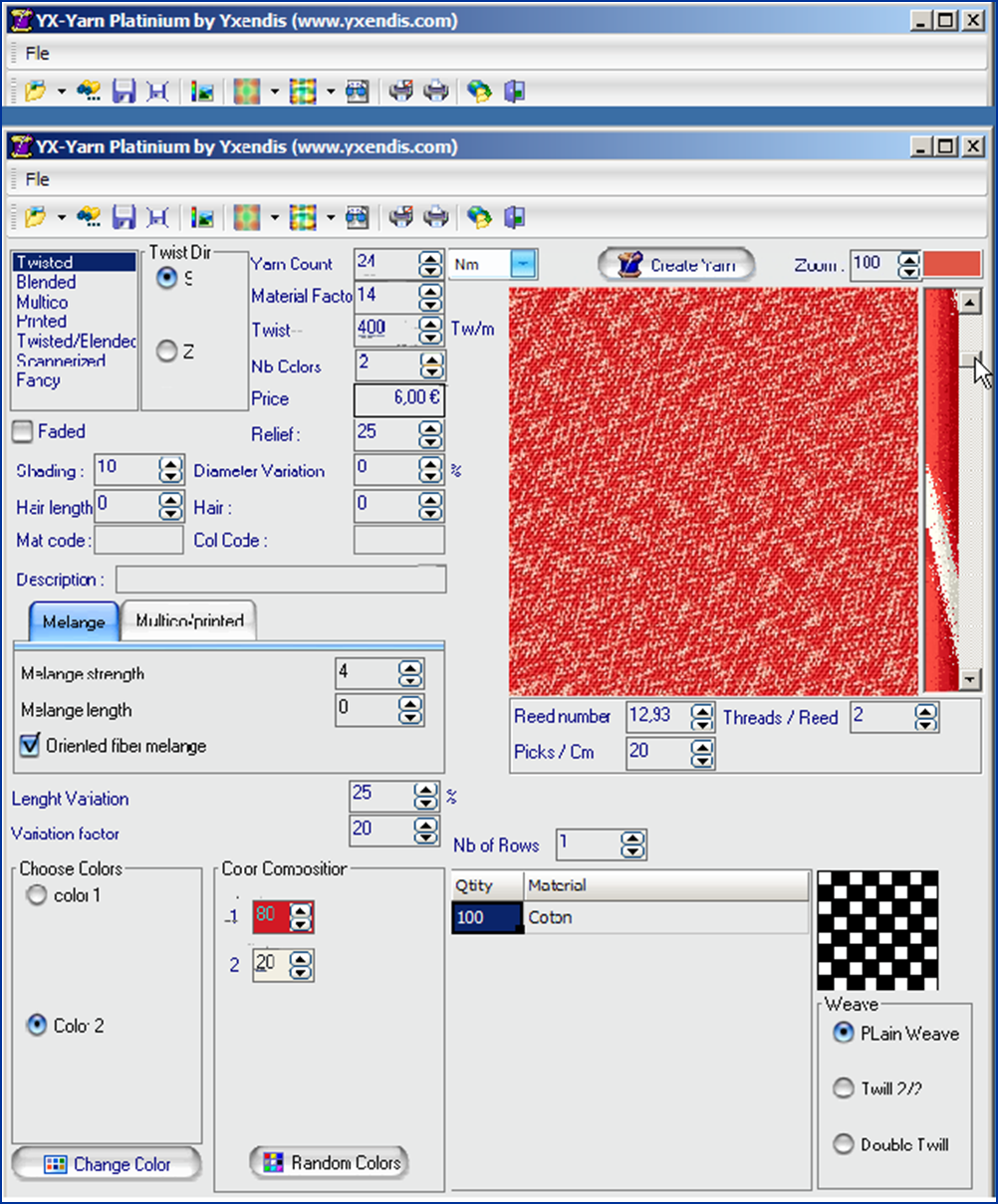Select Printed in yarn type list
The width and height of the screenshot is (998, 1204).
click(x=41, y=322)
